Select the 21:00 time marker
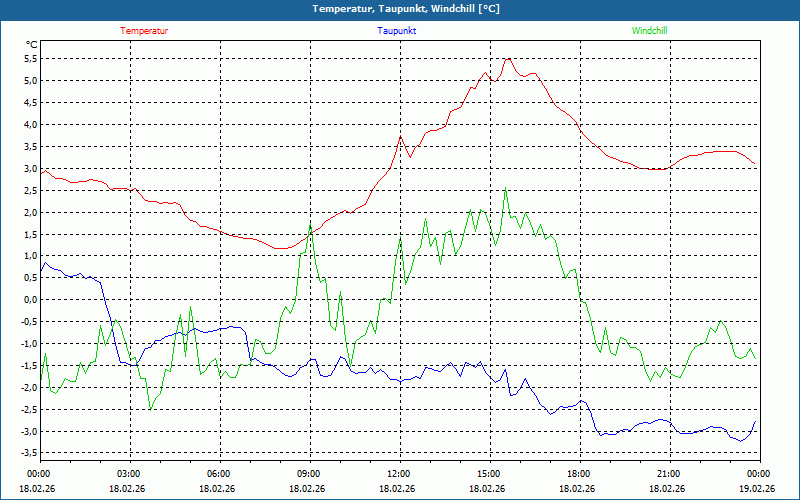Screen dimensions: 800x500 point(669,474)
